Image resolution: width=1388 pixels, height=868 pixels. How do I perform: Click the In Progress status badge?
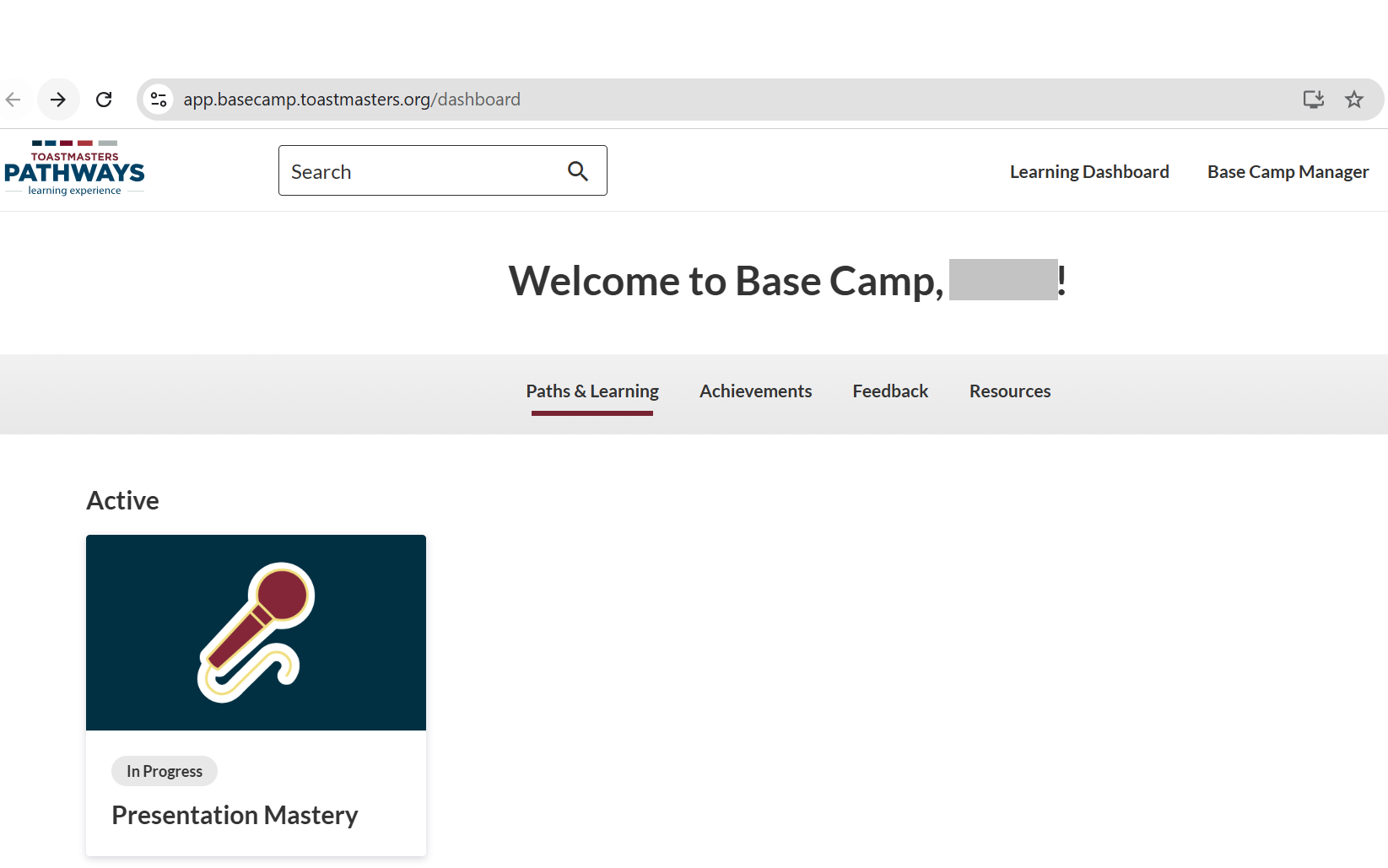click(x=165, y=771)
